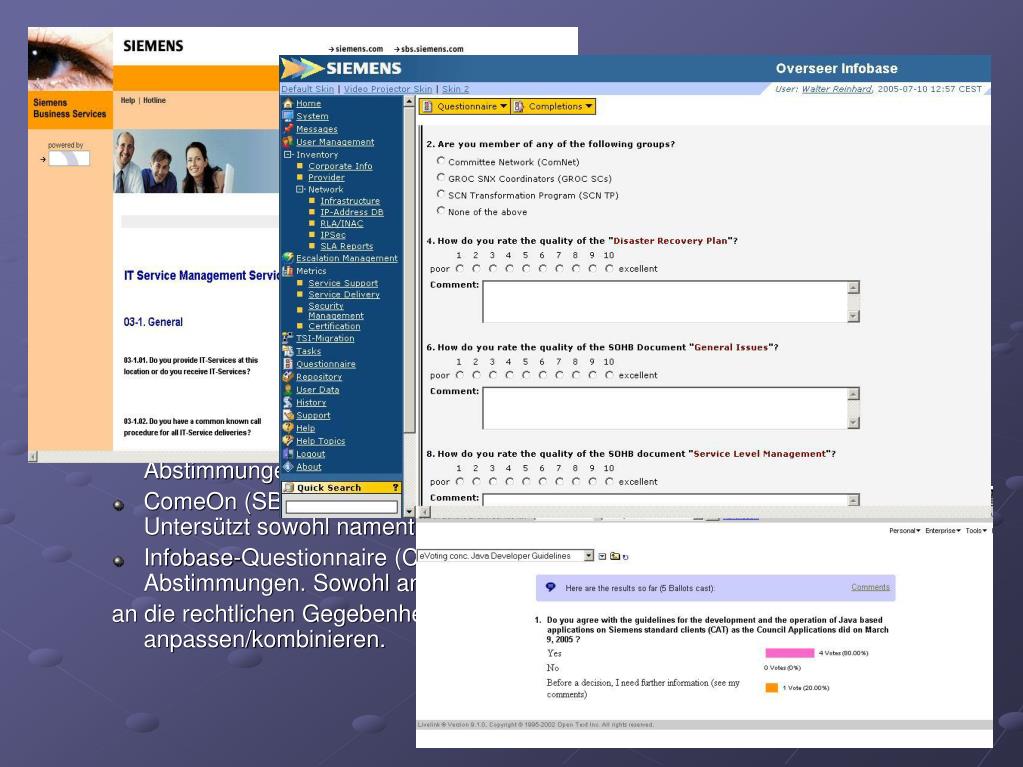Click the pink Yes votes bar
Screen dimensions: 1023x767
[789, 653]
